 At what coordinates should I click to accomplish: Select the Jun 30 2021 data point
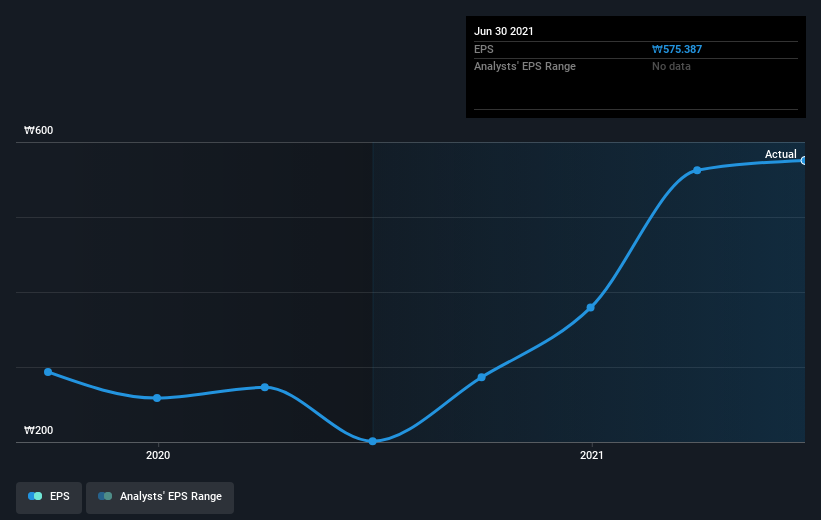[x=803, y=161]
